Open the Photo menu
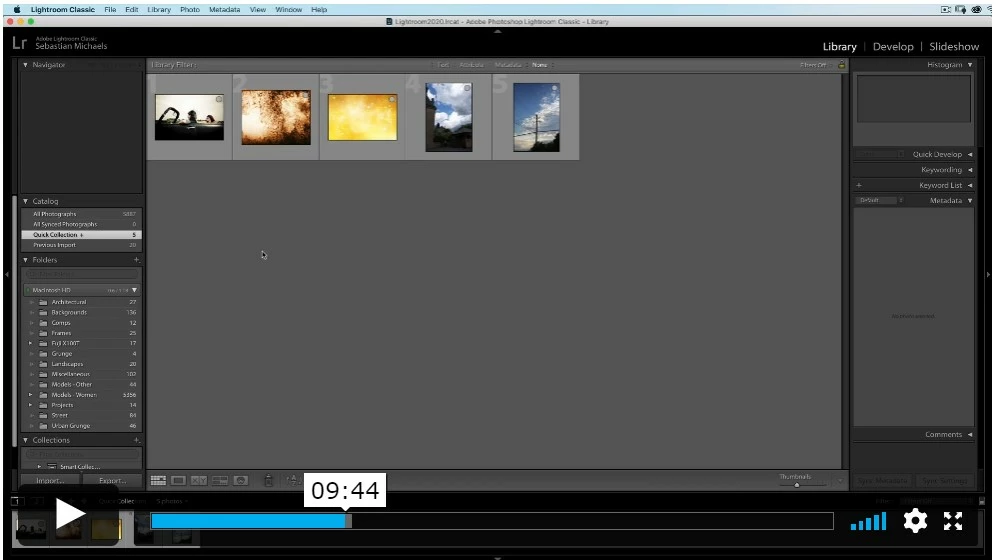Screen dimensions: 996x560 click(x=189, y=10)
